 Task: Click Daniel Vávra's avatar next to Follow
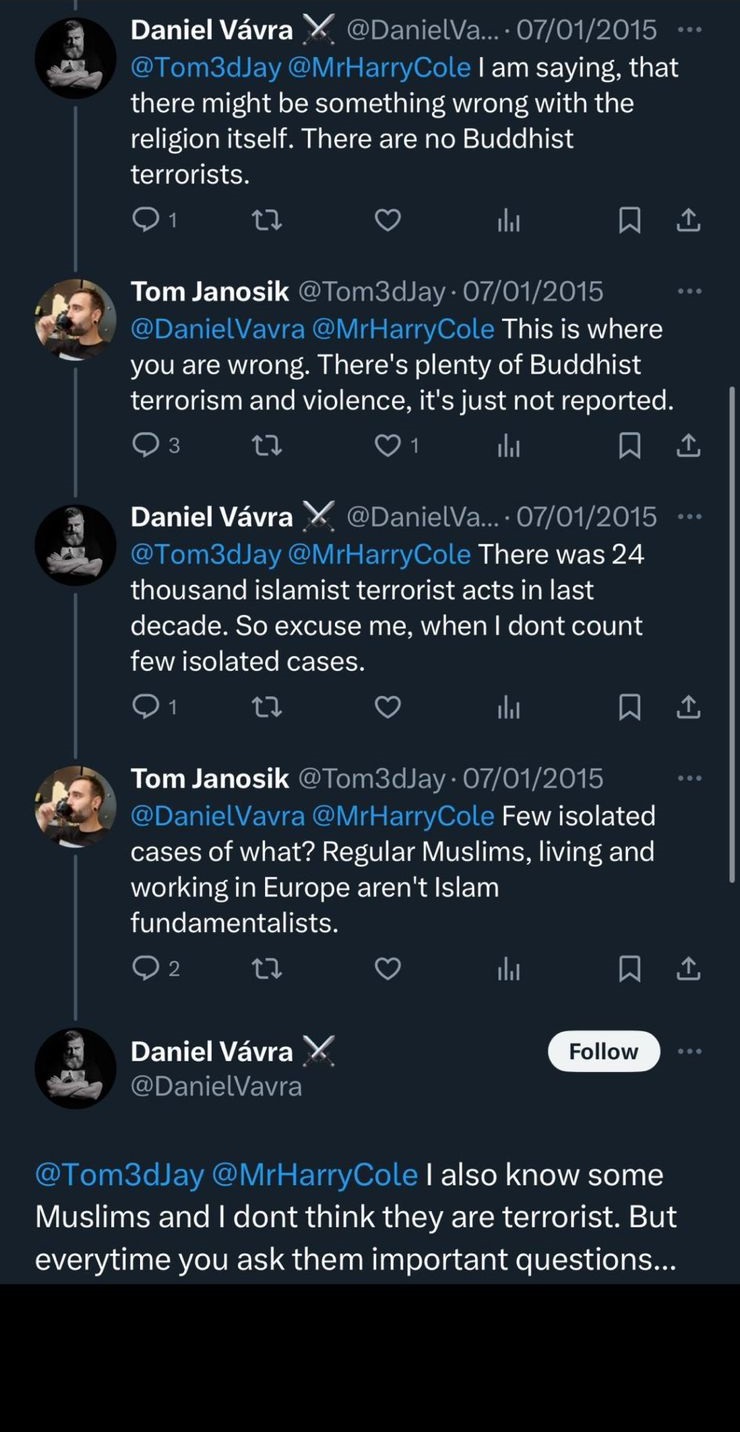75,1068
